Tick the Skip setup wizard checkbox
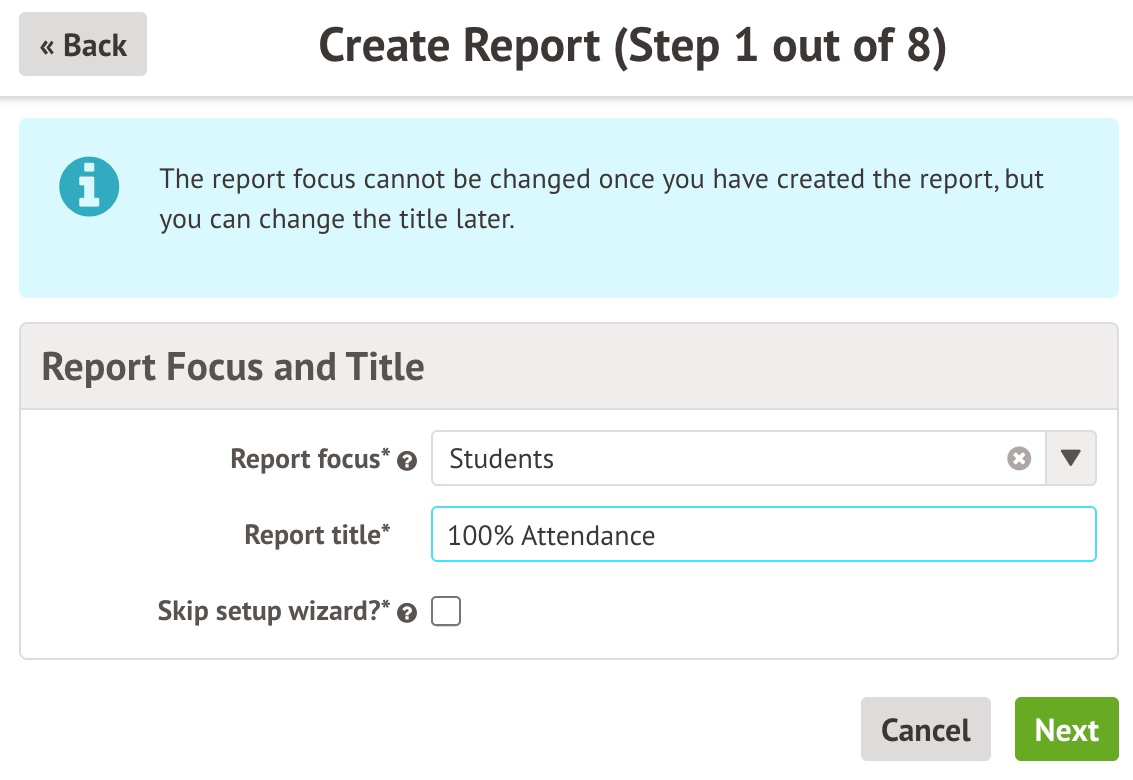The image size is (1133, 780). (446, 611)
